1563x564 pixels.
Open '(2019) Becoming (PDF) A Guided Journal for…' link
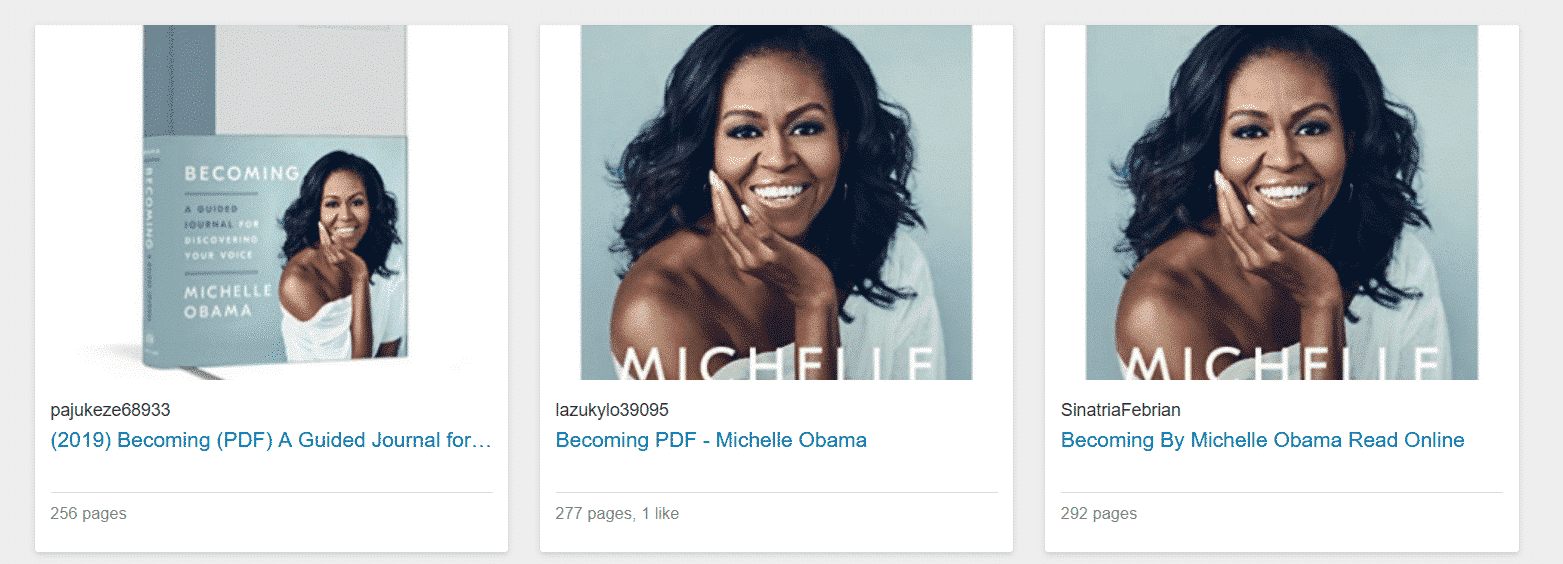271,440
